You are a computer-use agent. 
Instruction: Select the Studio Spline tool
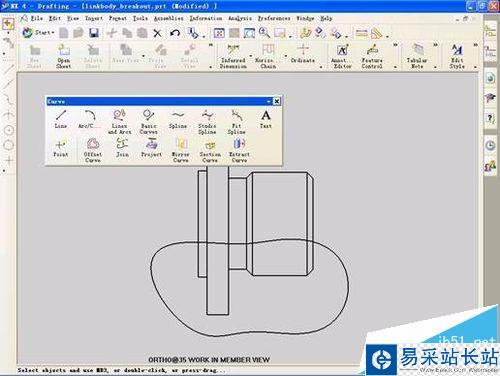click(207, 122)
